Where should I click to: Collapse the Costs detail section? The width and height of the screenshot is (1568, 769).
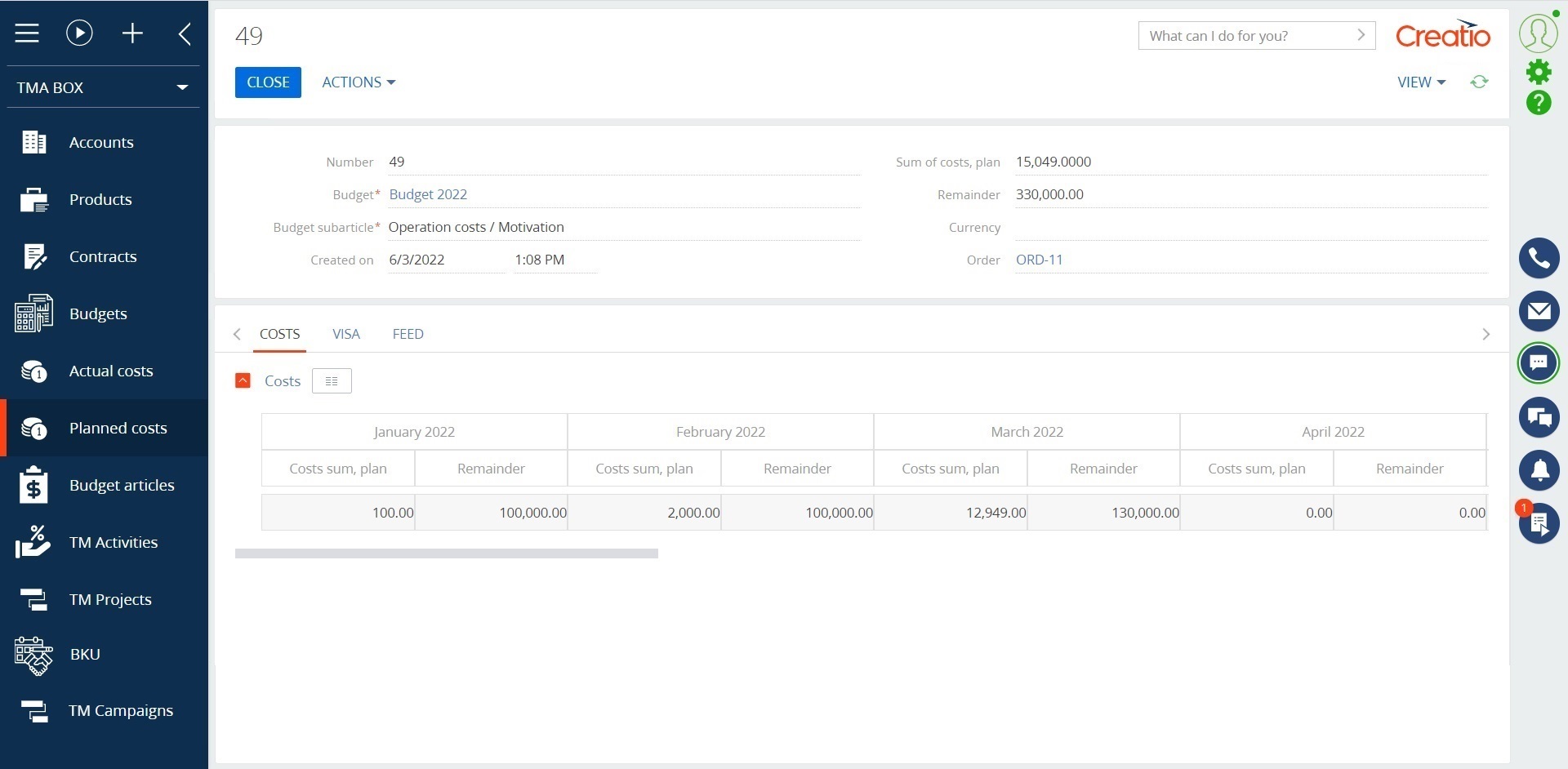tap(243, 380)
